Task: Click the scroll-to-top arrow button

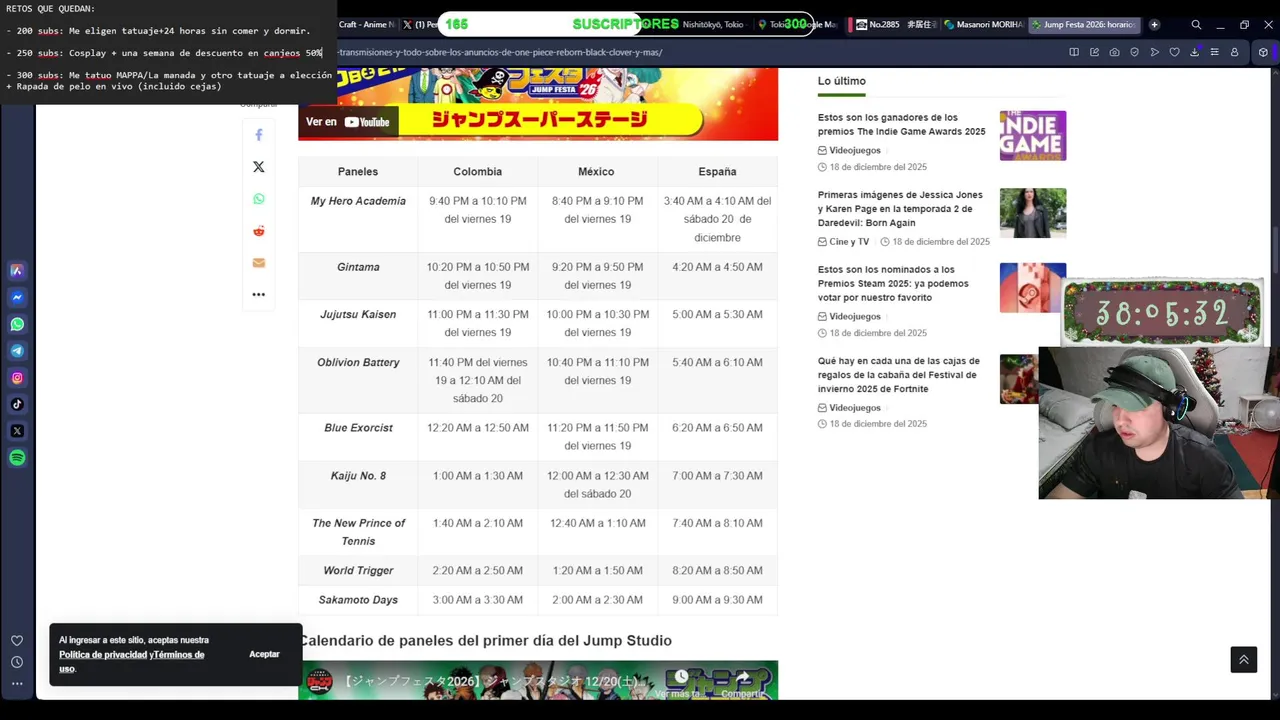Action: pos(1244,660)
